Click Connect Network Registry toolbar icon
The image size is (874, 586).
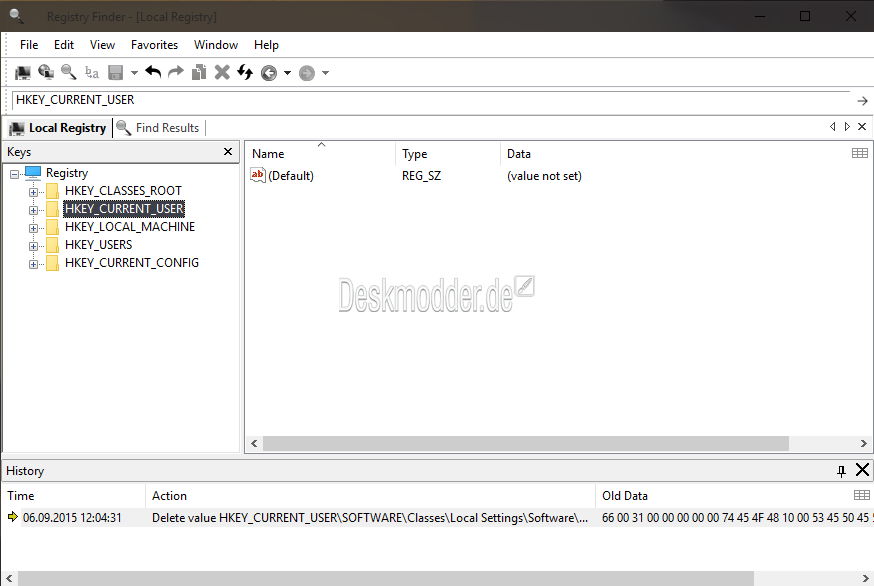(46, 72)
